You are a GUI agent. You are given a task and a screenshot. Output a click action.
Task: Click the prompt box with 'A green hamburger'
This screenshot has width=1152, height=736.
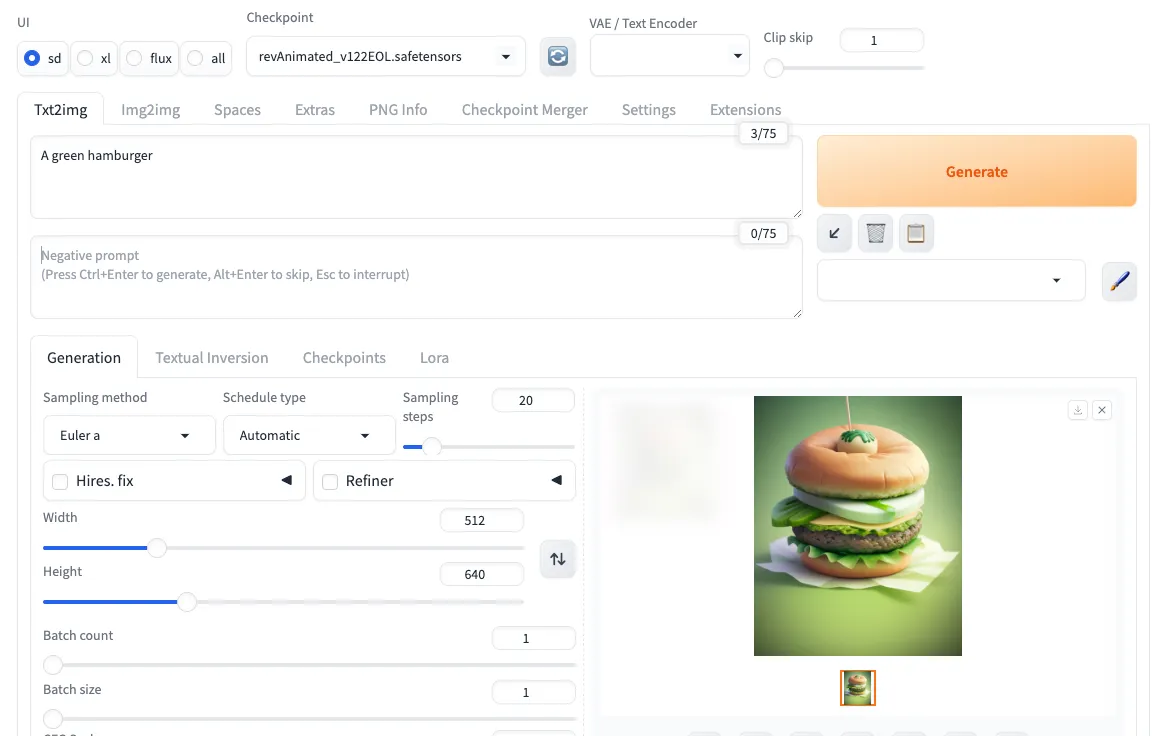416,177
